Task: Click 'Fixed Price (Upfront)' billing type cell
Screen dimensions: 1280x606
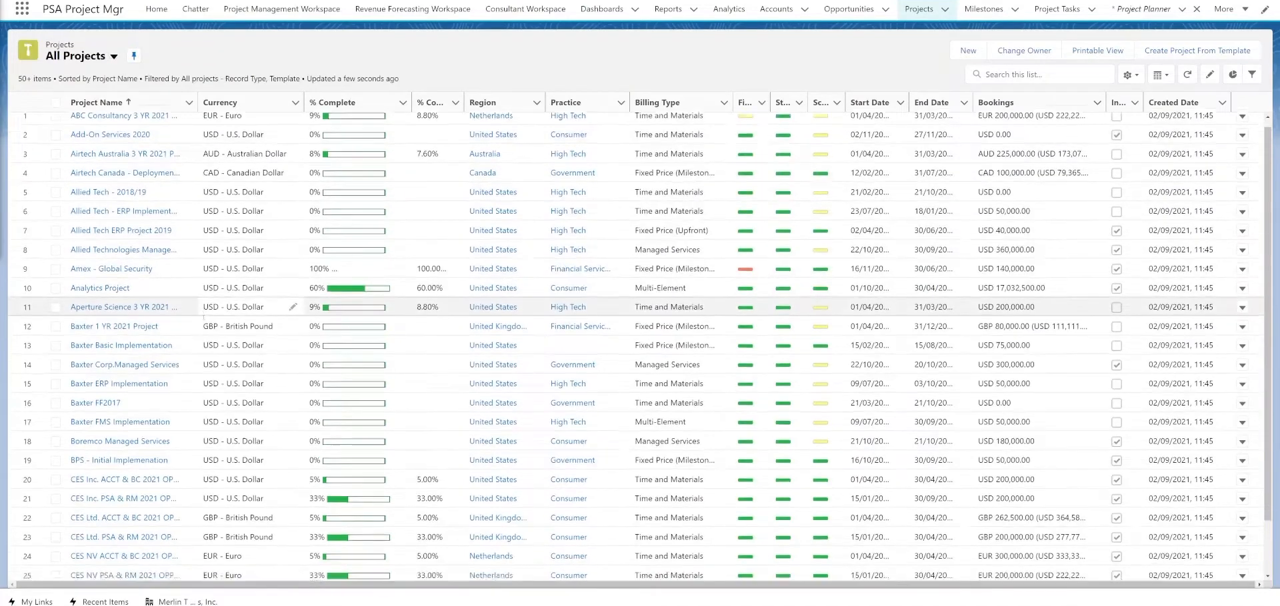Action: tap(671, 231)
